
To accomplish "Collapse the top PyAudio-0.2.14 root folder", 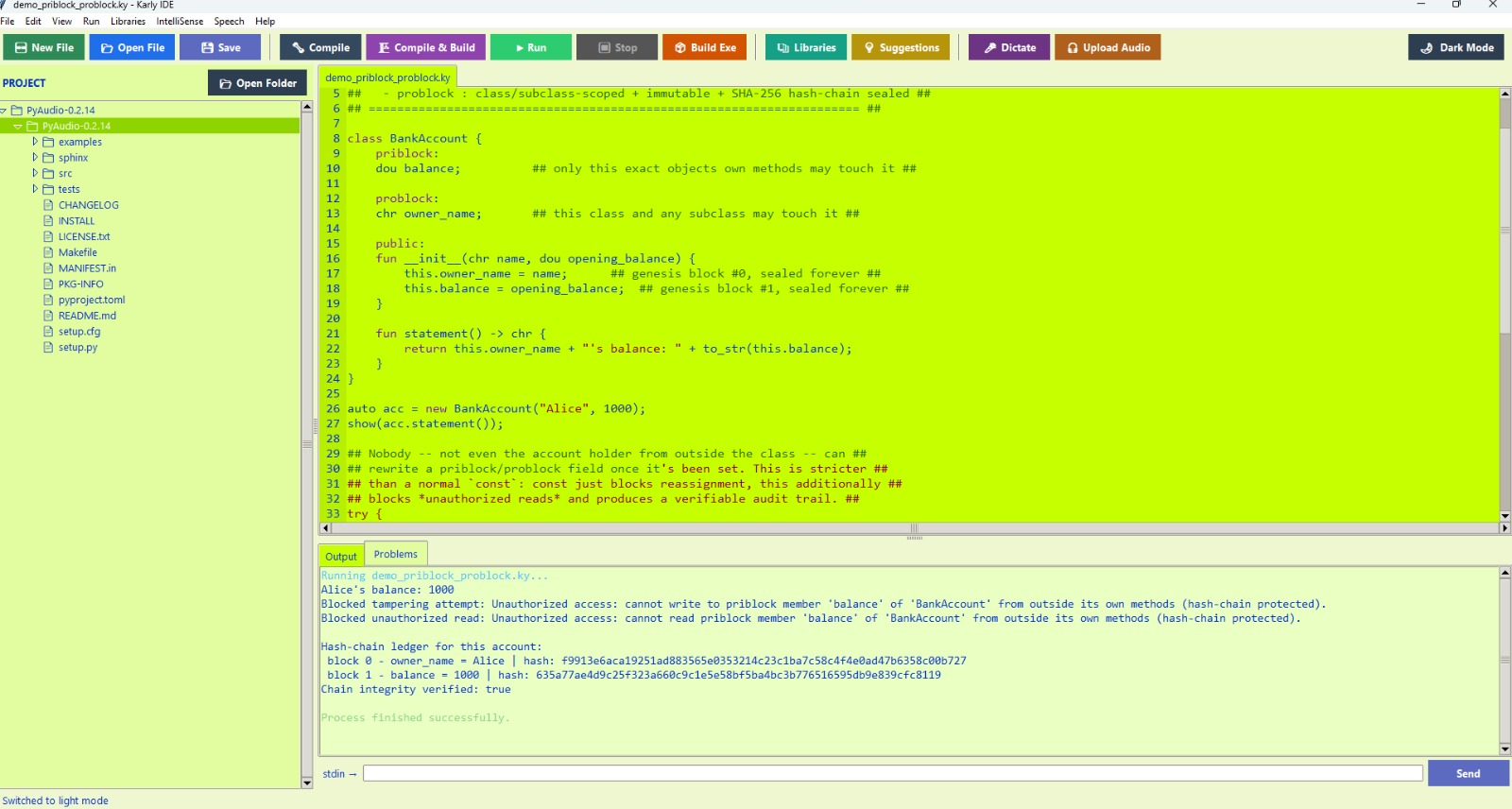I will 4,111.
